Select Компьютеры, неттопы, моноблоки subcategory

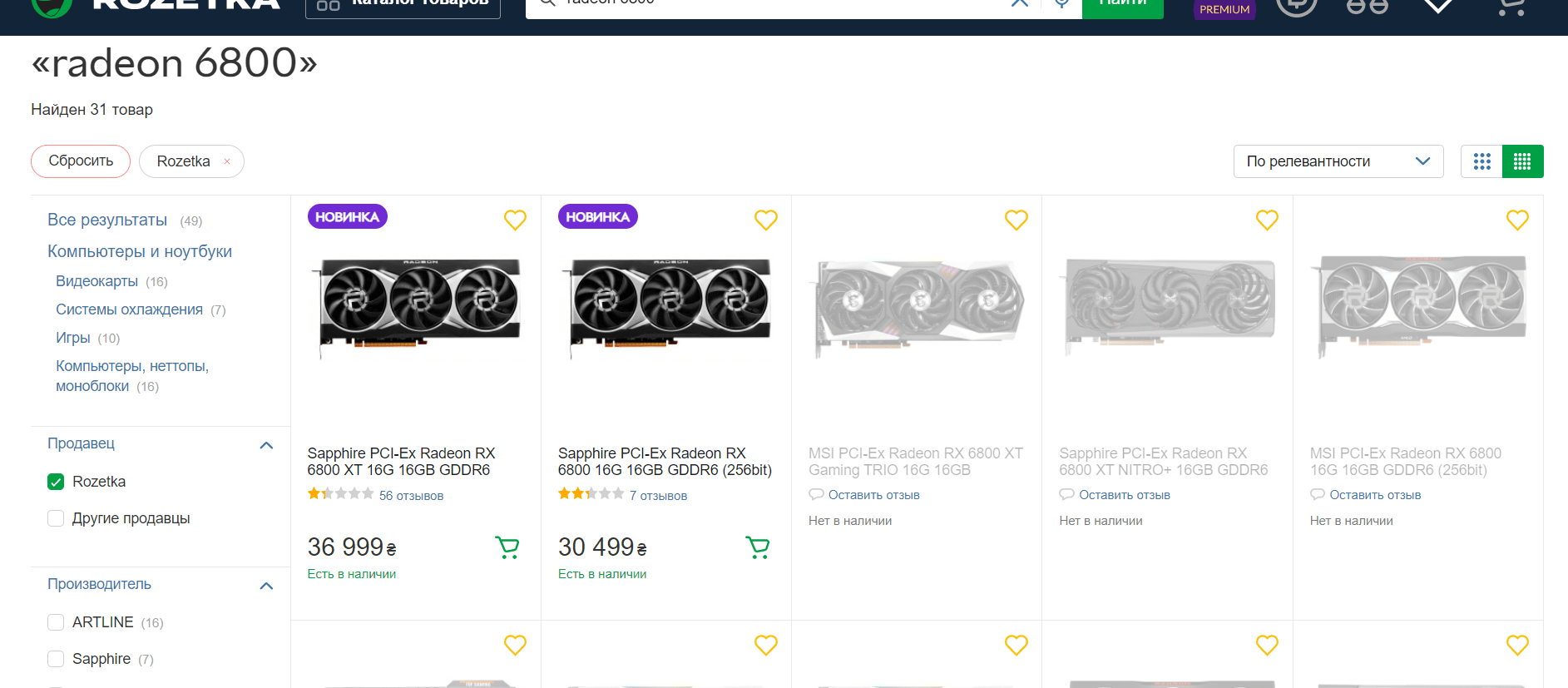[132, 376]
